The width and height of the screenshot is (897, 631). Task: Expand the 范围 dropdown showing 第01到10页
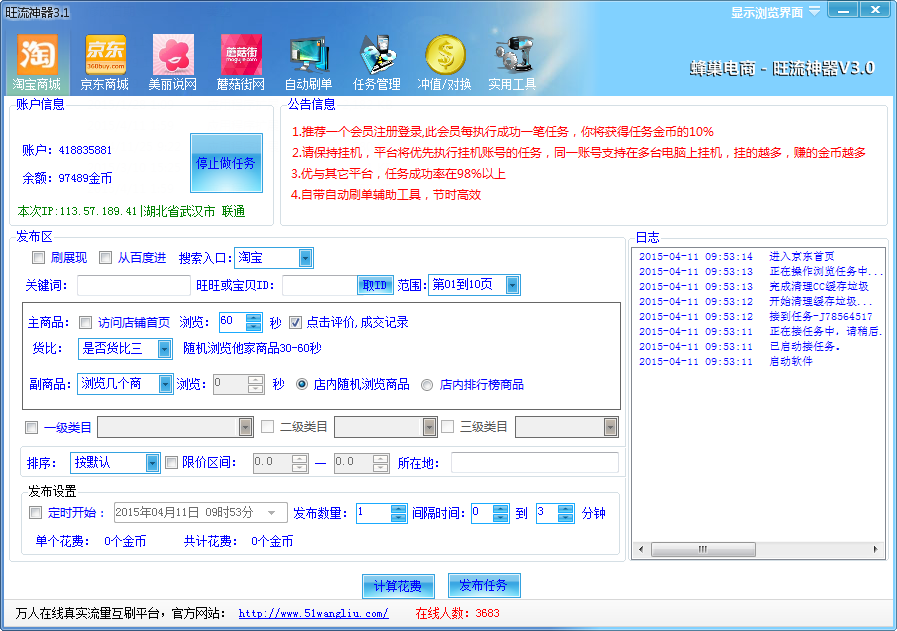click(513, 284)
